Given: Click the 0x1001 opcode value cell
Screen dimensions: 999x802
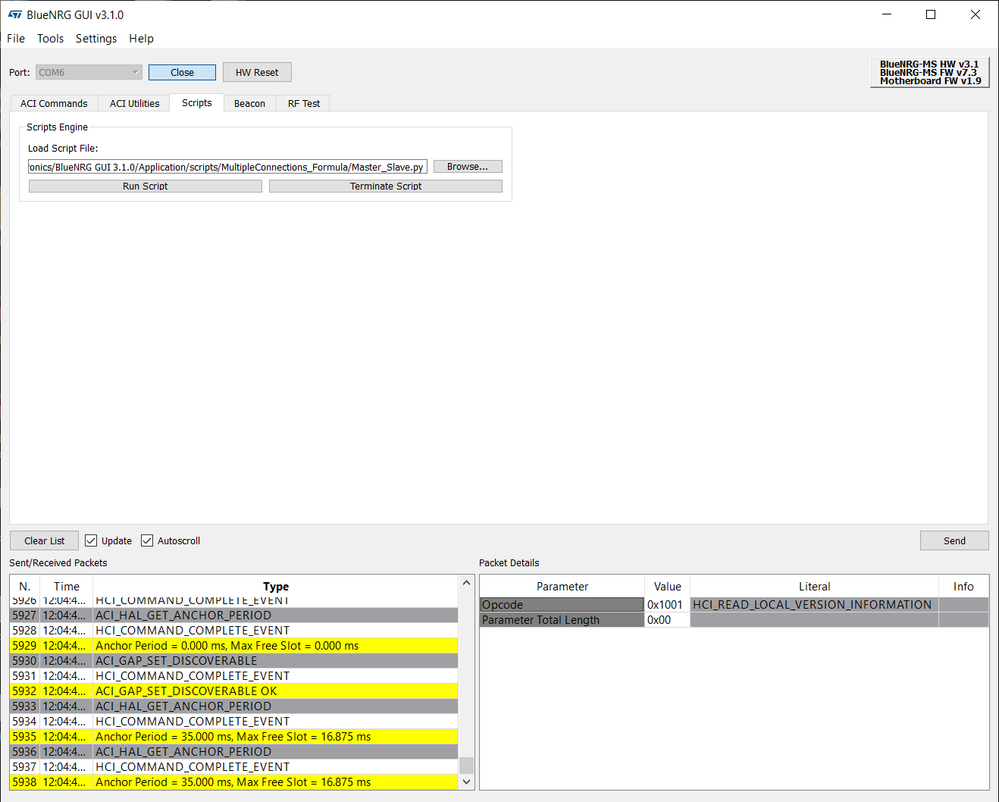Looking at the screenshot, I should pos(667,605).
